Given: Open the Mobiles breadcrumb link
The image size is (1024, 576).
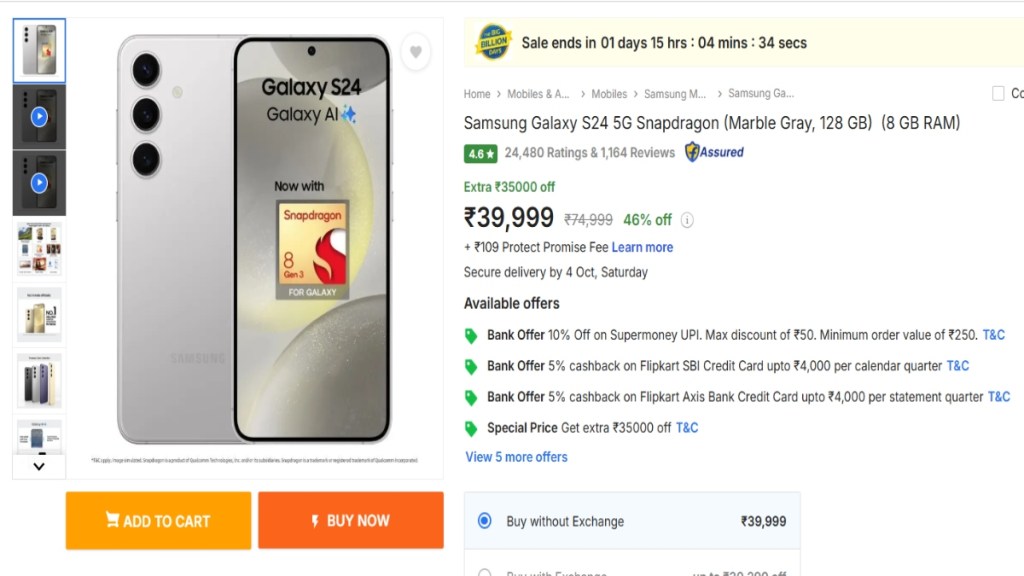Looking at the screenshot, I should pyautogui.click(x=609, y=94).
